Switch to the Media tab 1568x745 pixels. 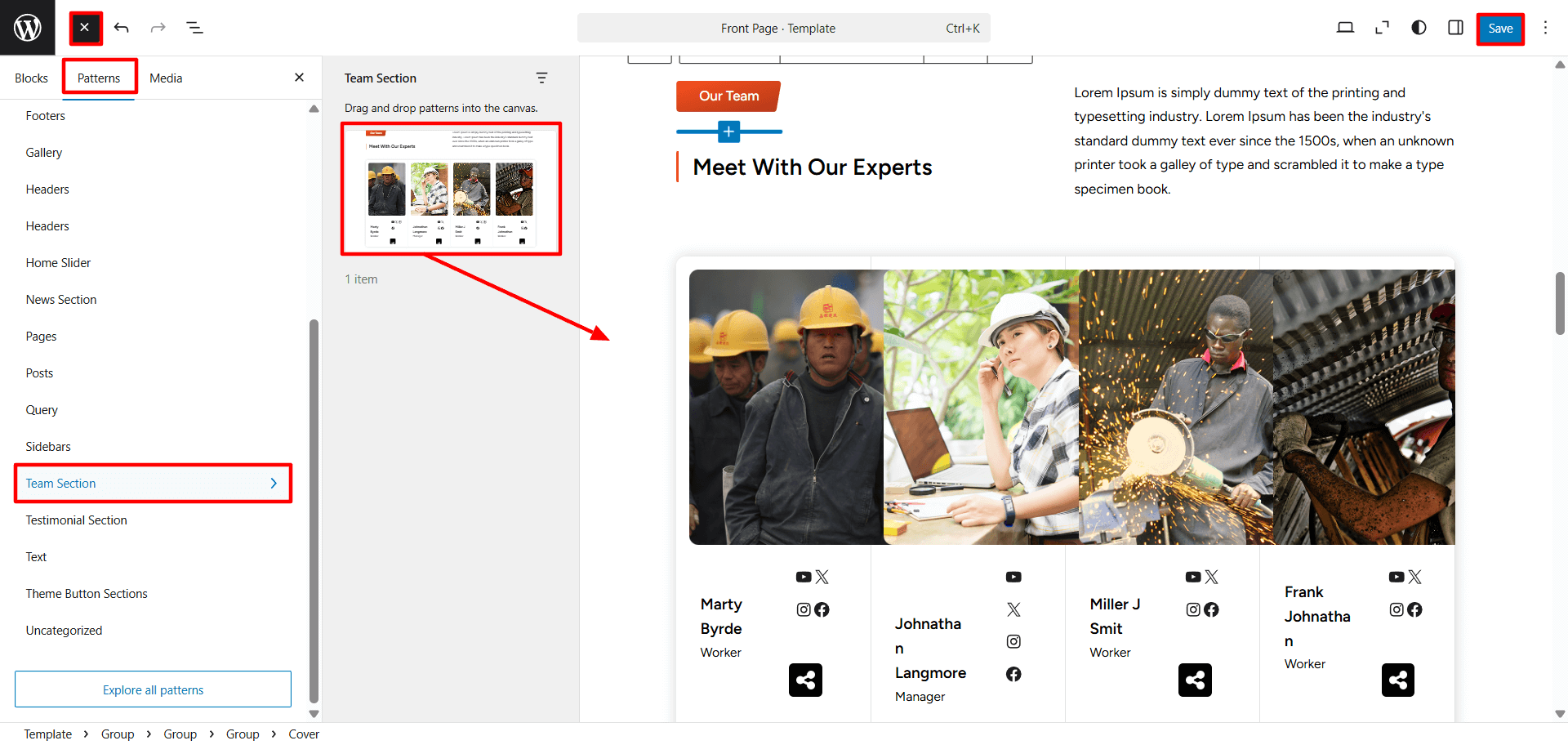point(166,78)
